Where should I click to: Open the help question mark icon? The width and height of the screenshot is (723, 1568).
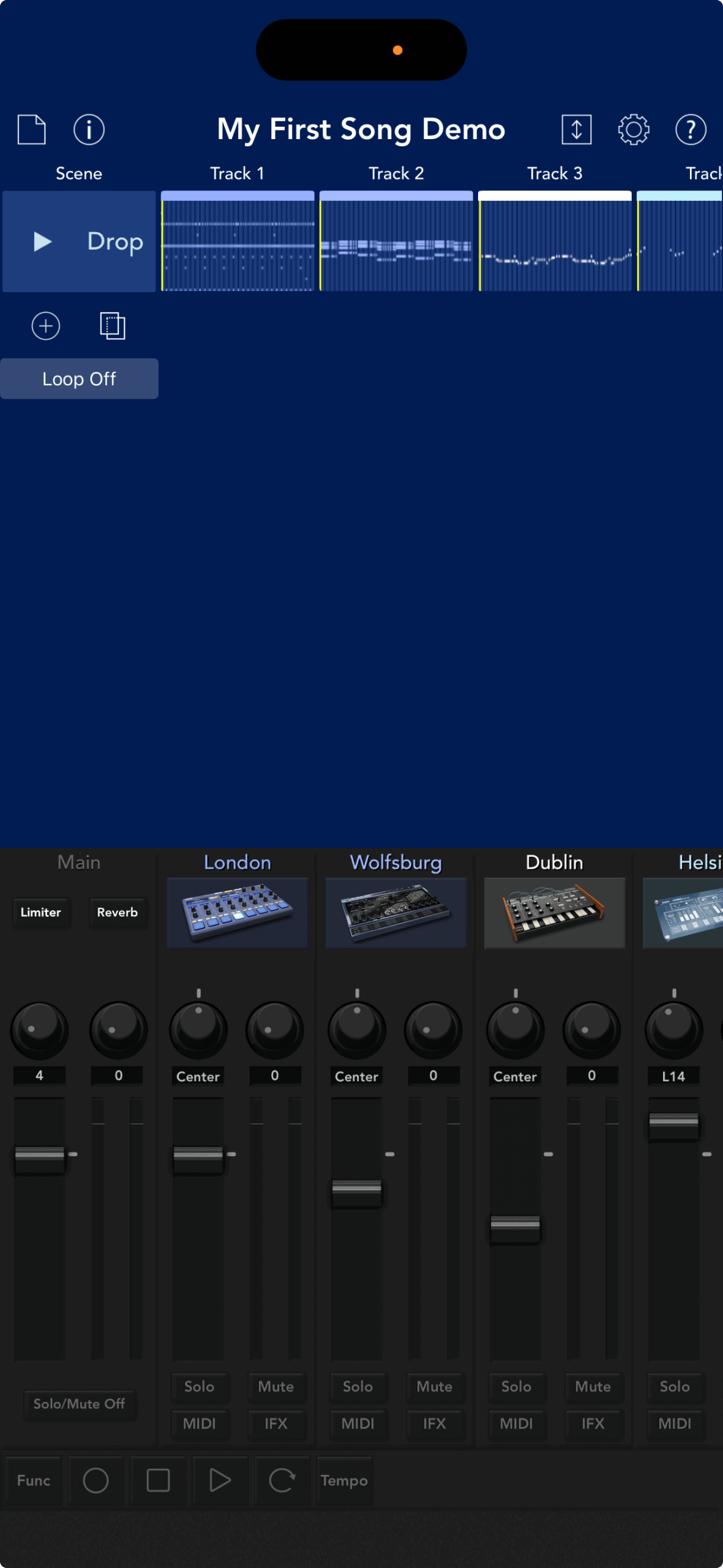[691, 129]
